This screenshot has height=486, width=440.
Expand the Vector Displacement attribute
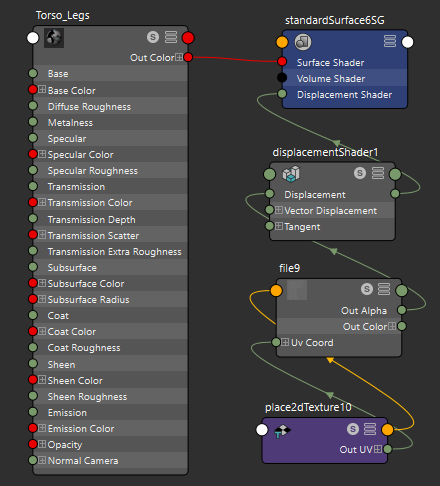(279, 210)
